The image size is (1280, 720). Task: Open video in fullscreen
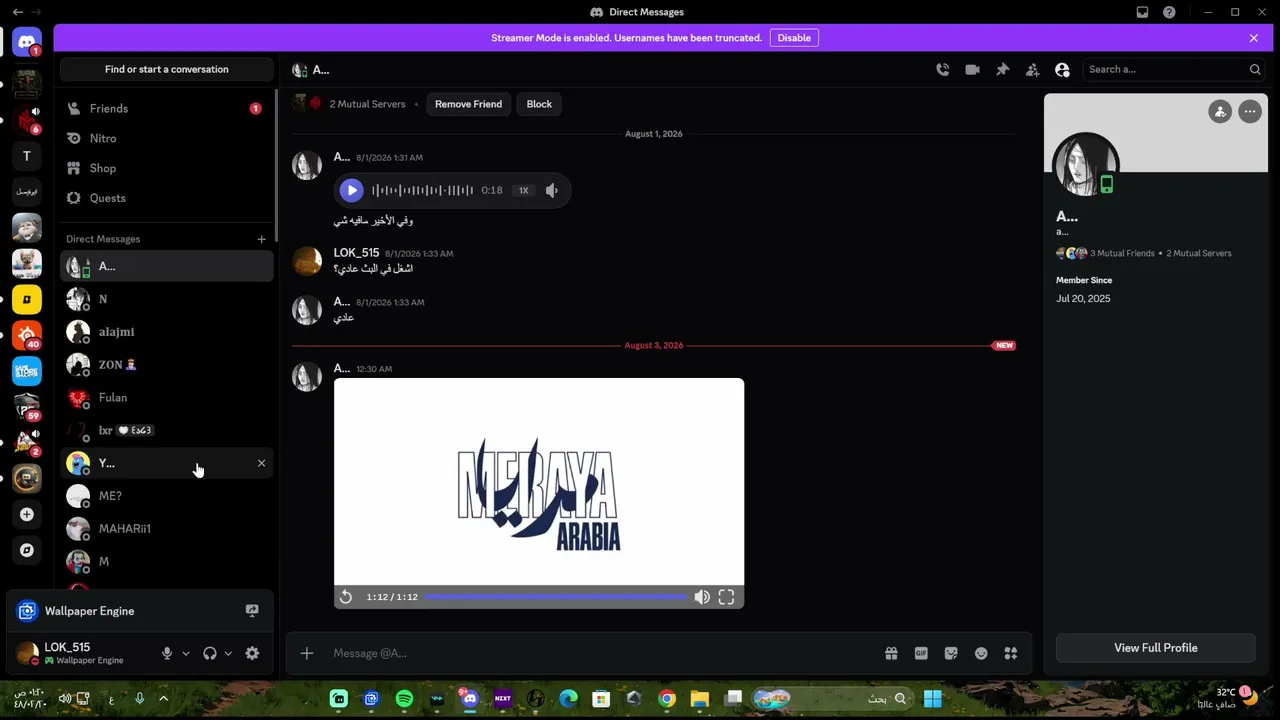pos(726,597)
